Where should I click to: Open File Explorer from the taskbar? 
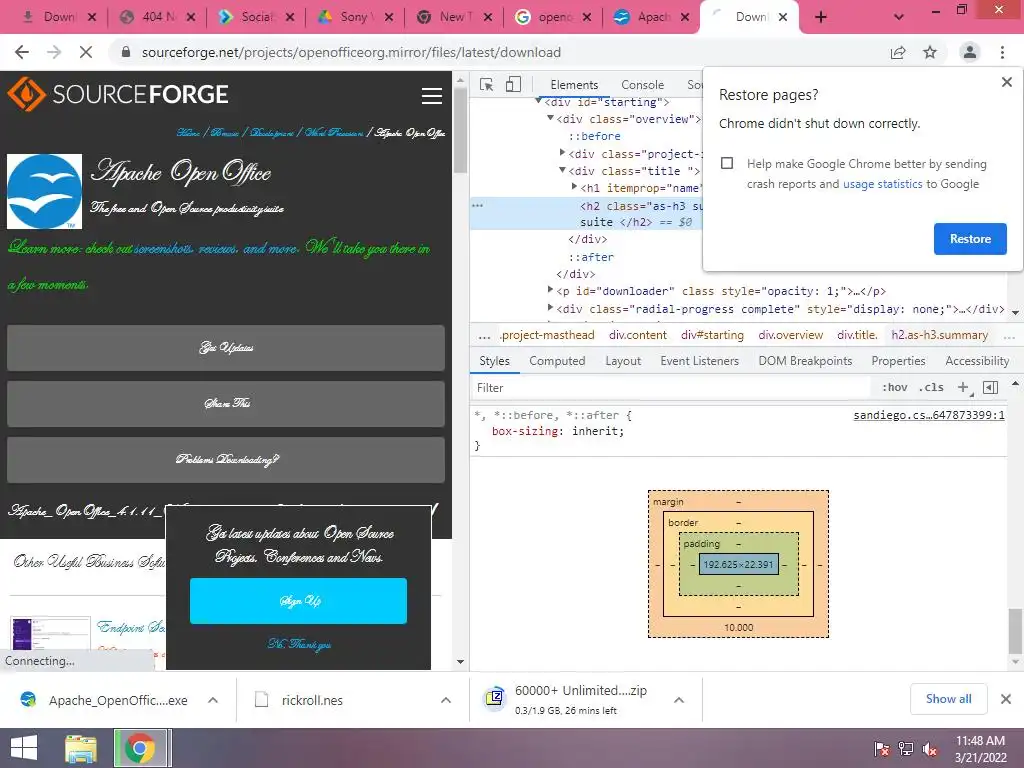pyautogui.click(x=81, y=748)
